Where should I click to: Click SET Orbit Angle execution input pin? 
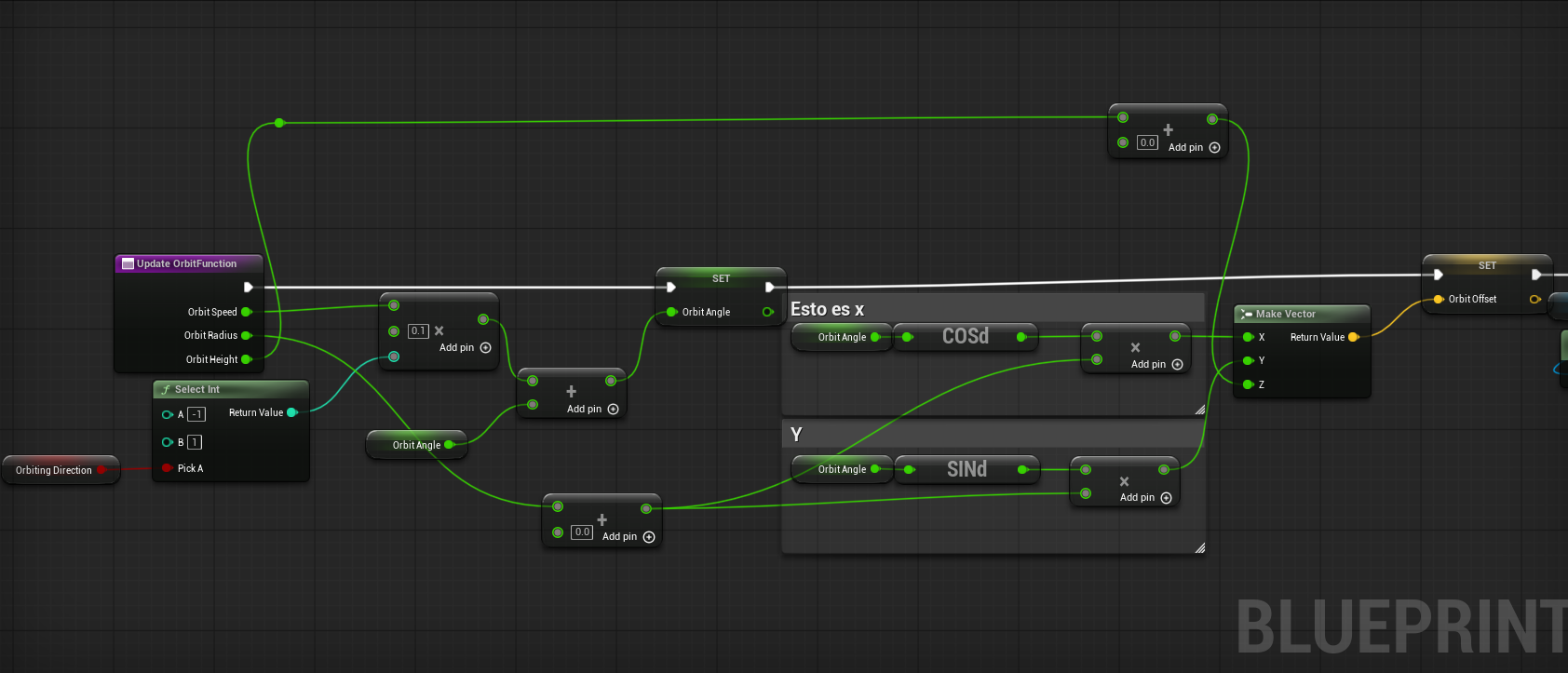click(670, 287)
